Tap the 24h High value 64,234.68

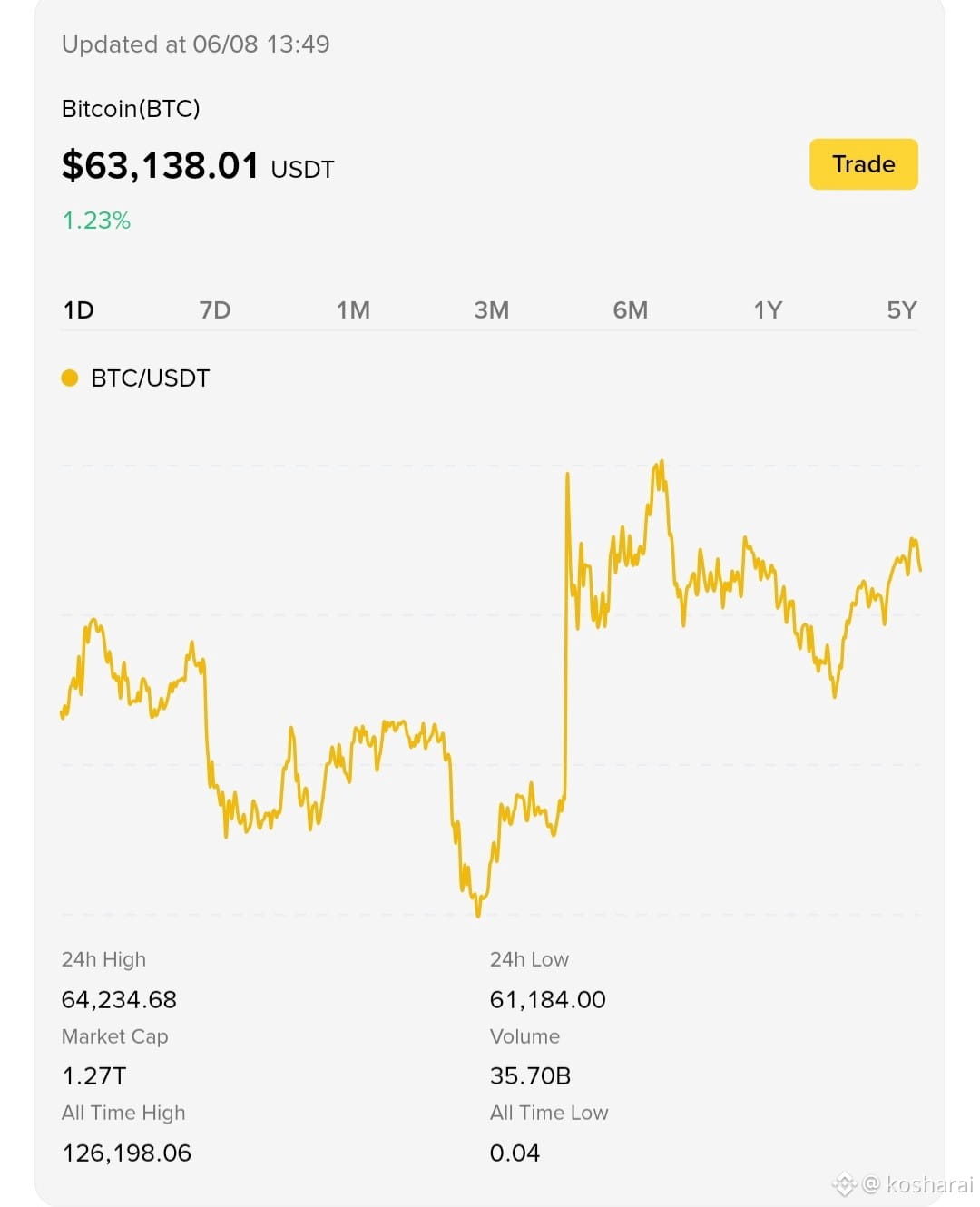tap(119, 1000)
